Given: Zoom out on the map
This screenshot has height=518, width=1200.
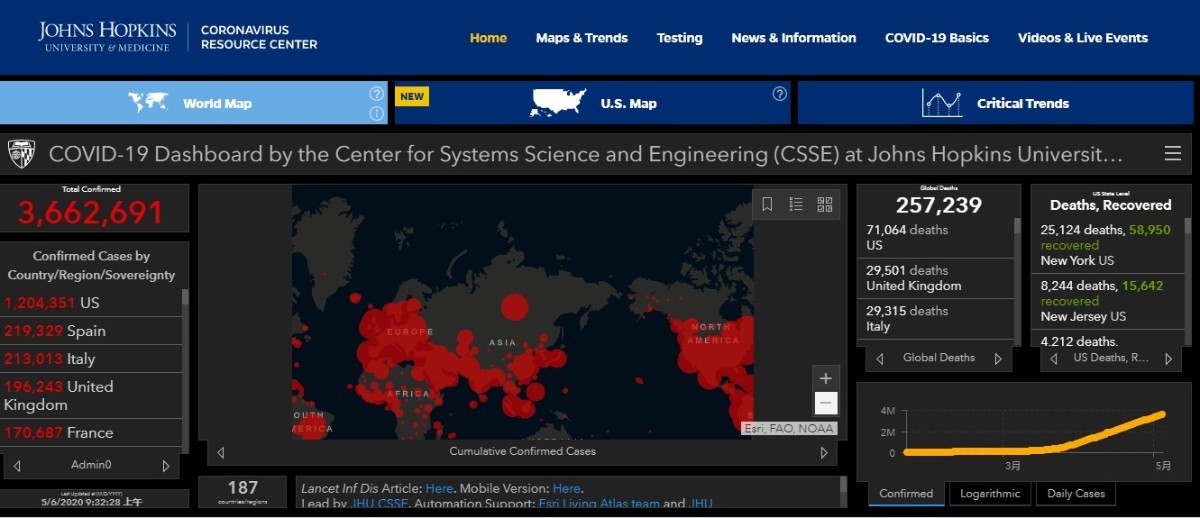Looking at the screenshot, I should (x=825, y=403).
